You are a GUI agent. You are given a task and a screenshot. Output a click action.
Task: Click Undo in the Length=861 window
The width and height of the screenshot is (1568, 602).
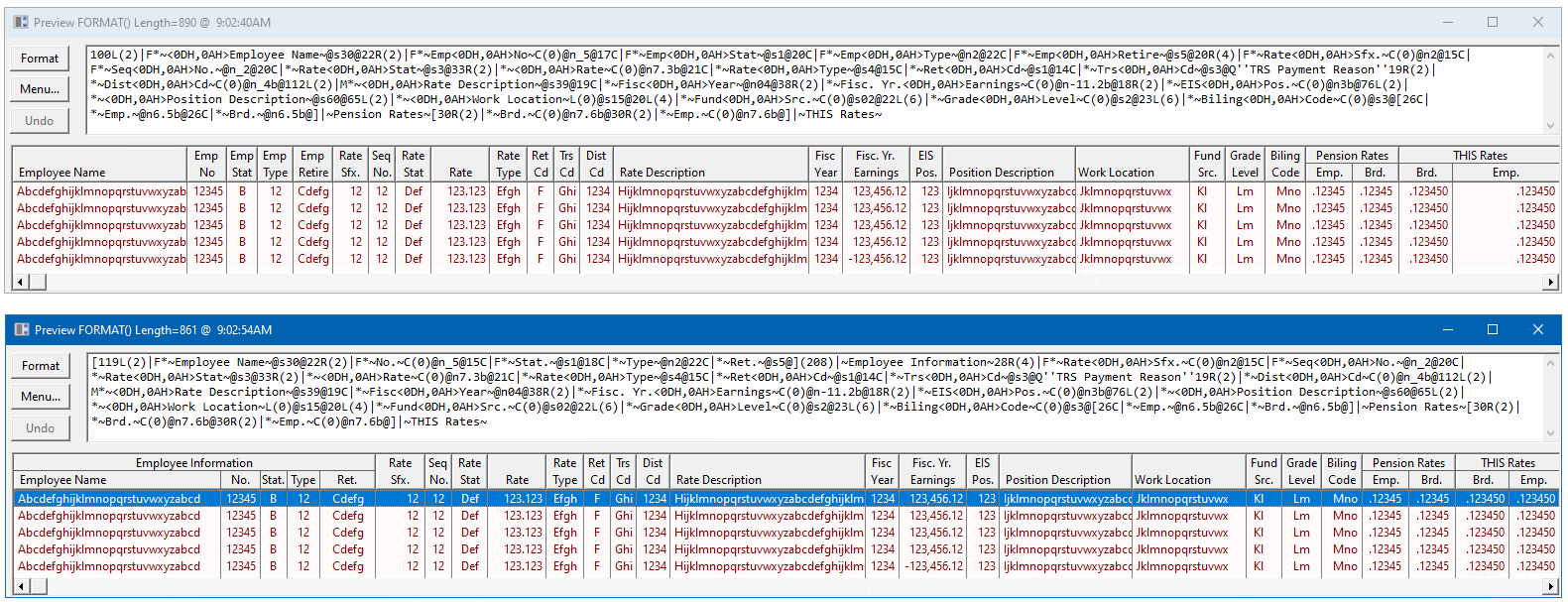41,428
